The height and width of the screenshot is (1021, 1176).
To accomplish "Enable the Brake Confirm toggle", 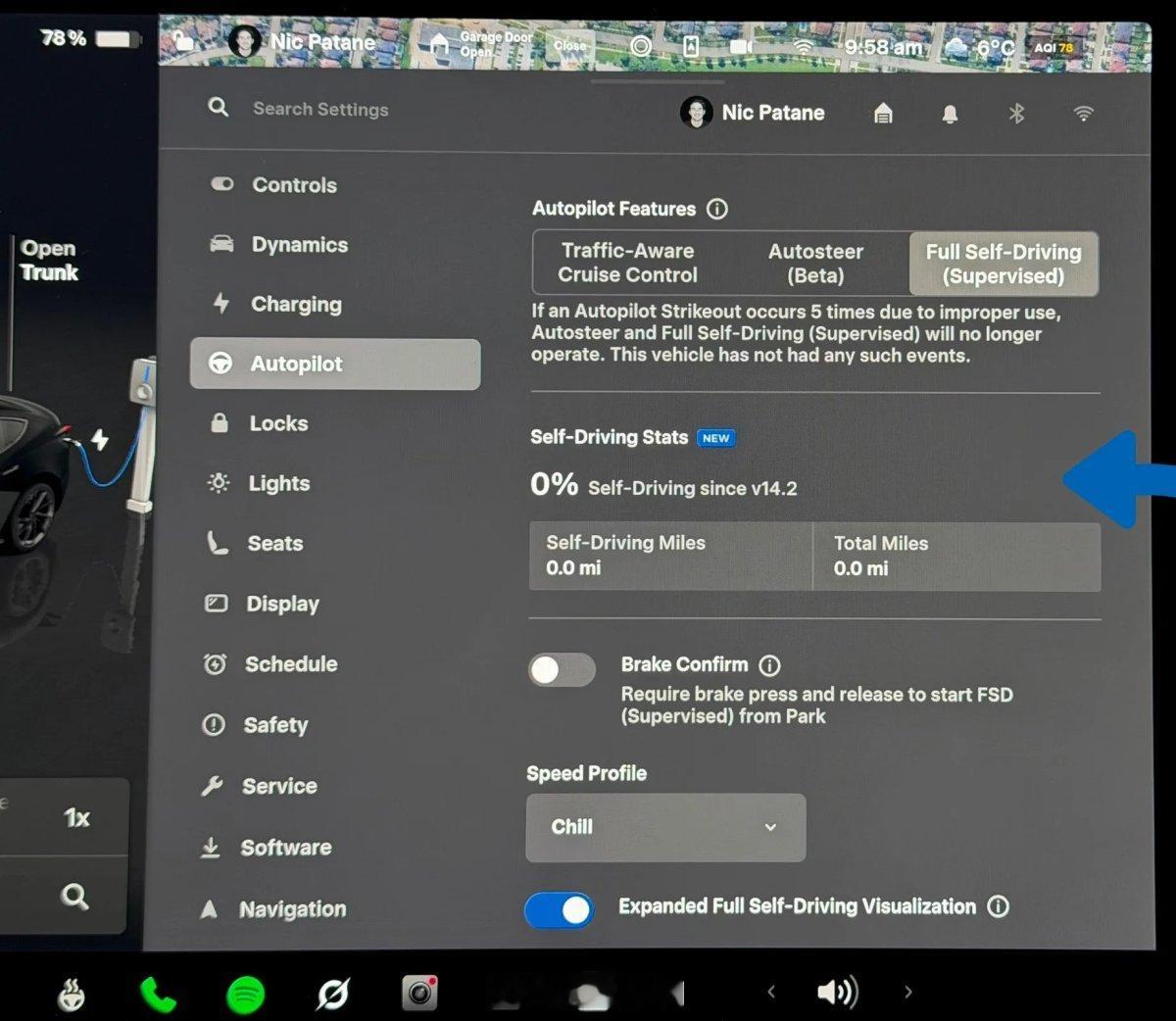I will click(562, 670).
